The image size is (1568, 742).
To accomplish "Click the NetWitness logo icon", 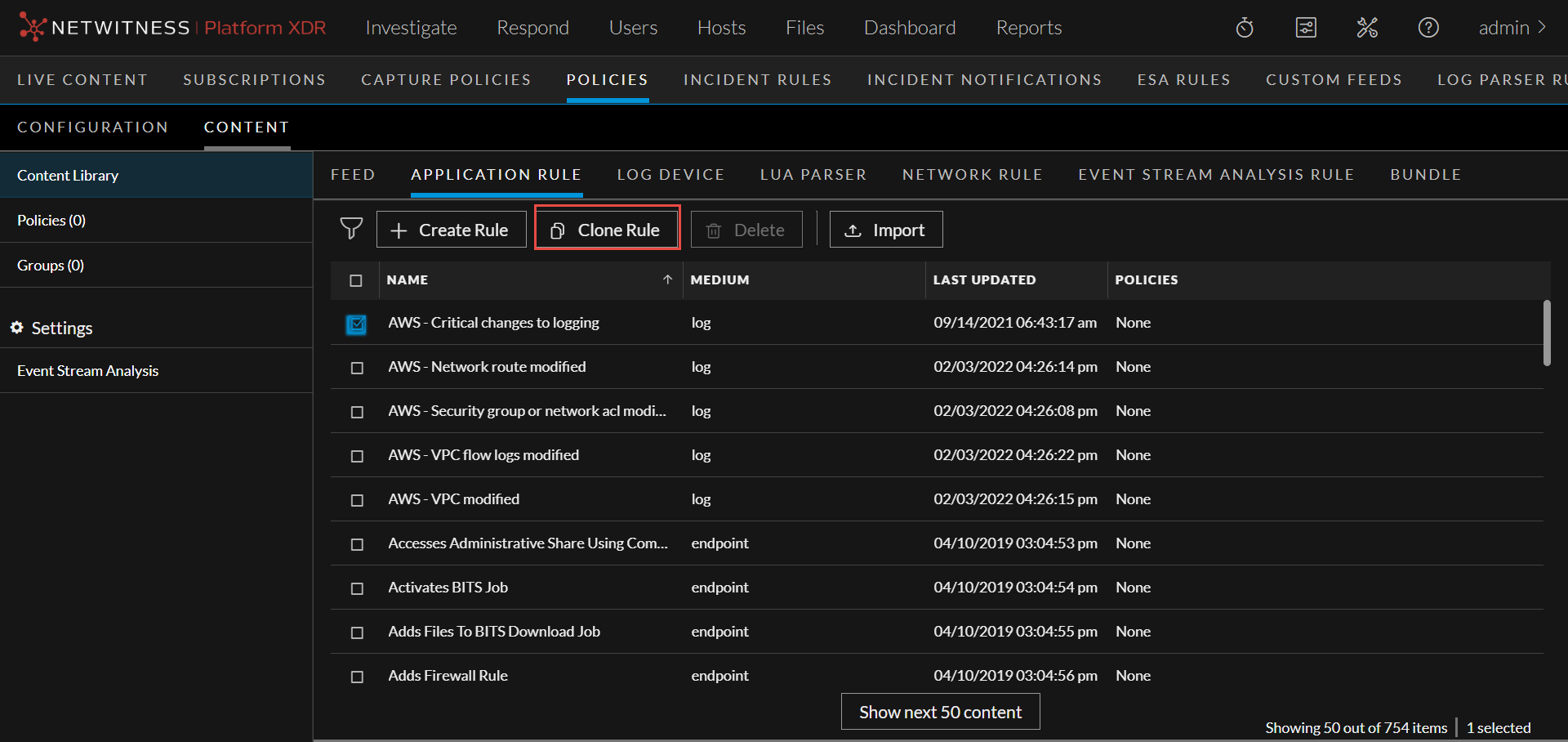I will [32, 27].
